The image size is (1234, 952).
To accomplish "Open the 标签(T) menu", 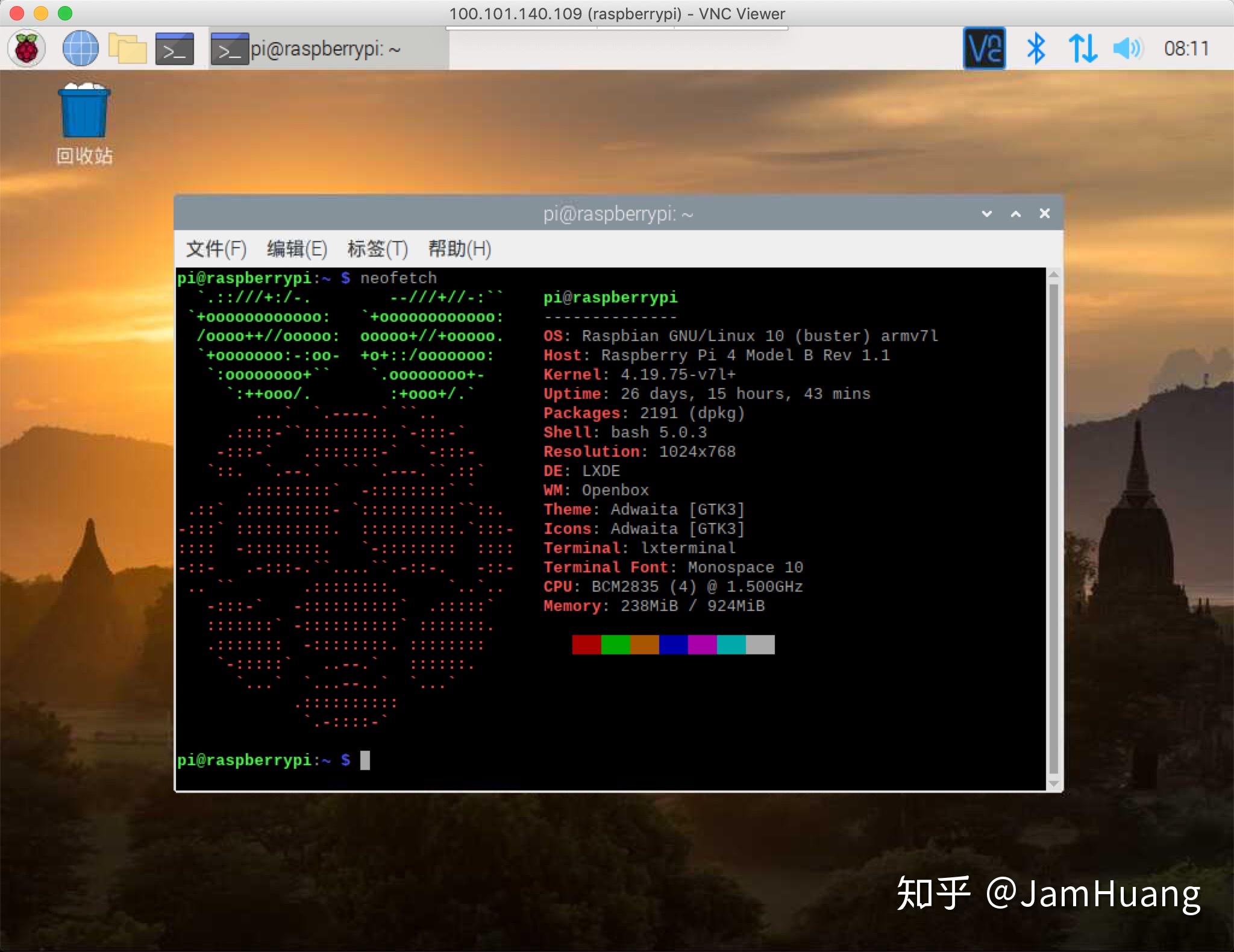I will pos(377,249).
